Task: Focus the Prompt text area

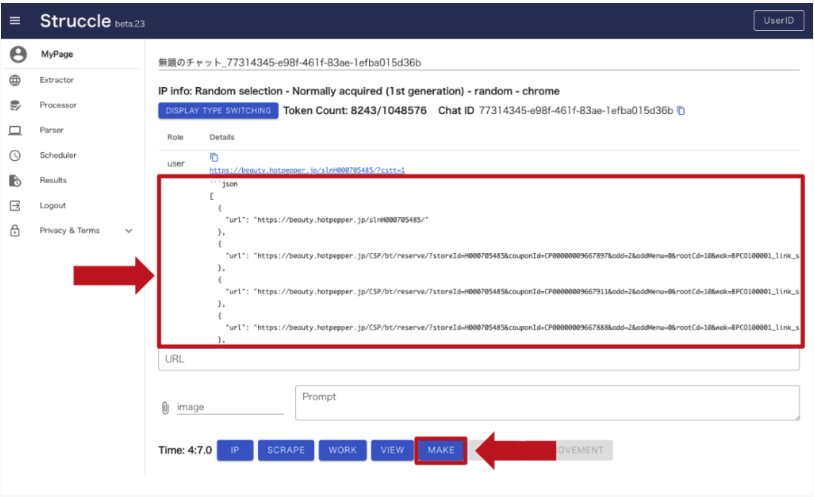Action: (x=547, y=403)
